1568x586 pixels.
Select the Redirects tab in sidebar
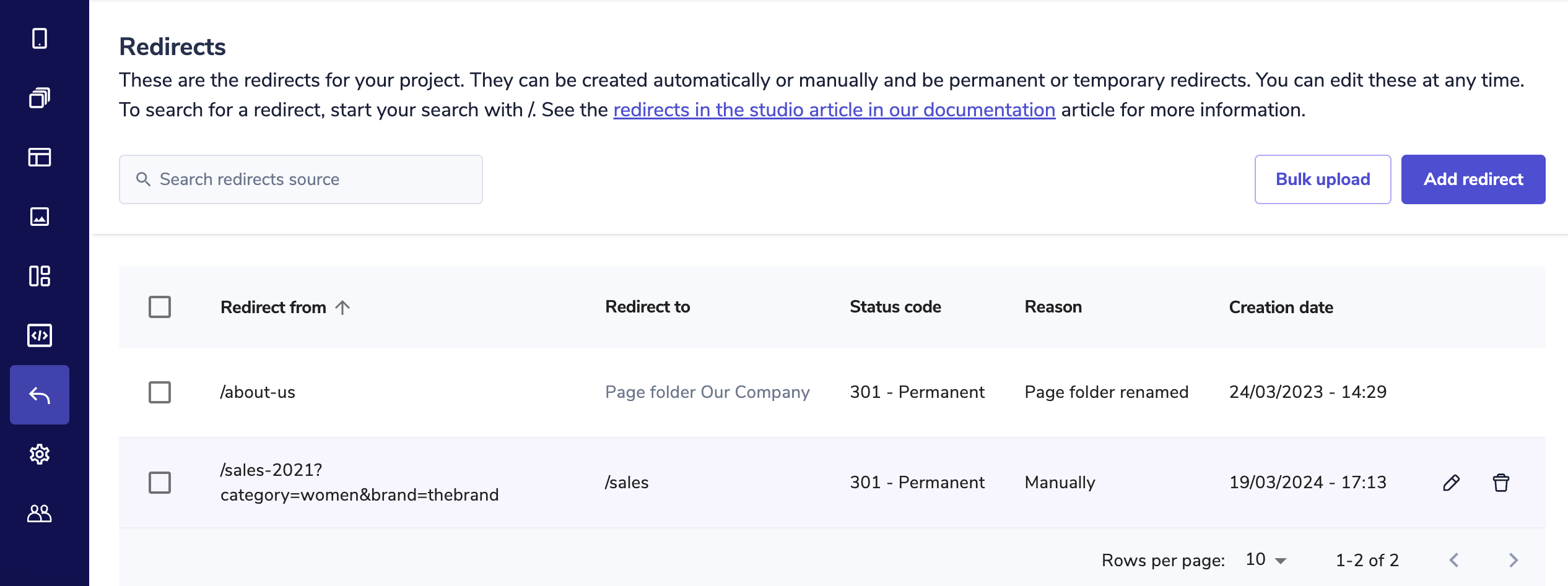pyautogui.click(x=40, y=395)
